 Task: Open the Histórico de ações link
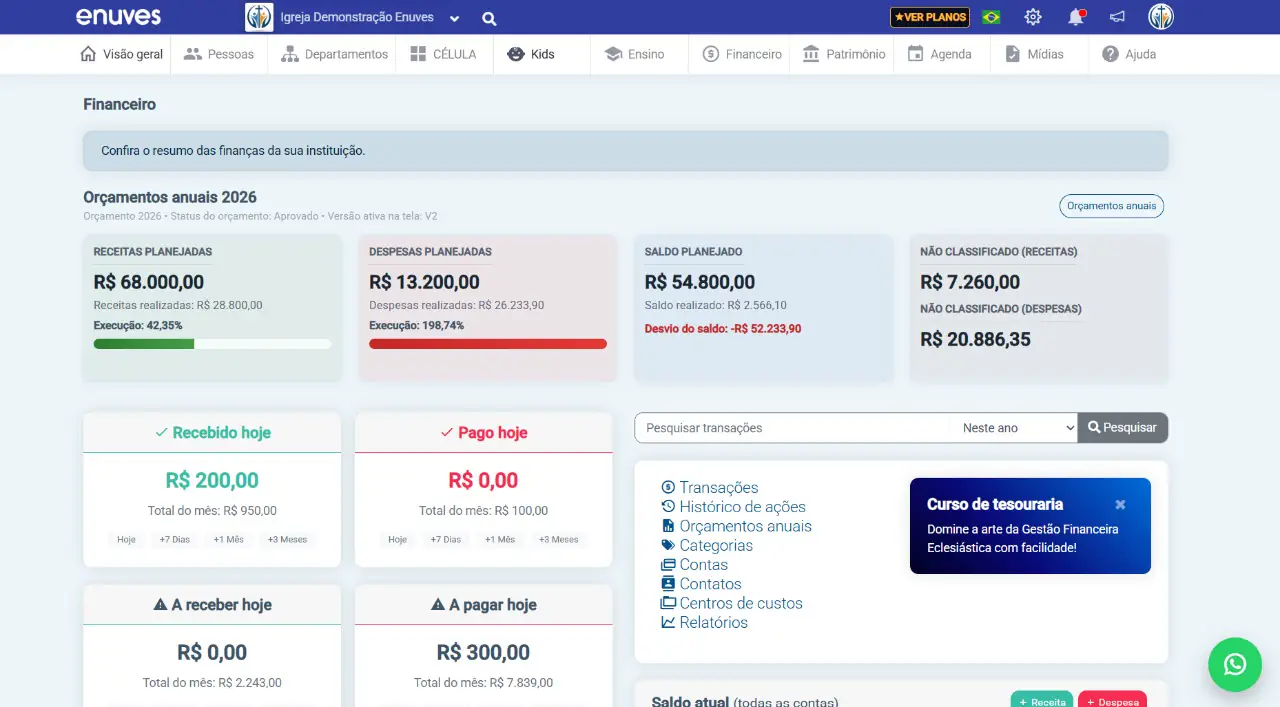pyautogui.click(x=733, y=507)
